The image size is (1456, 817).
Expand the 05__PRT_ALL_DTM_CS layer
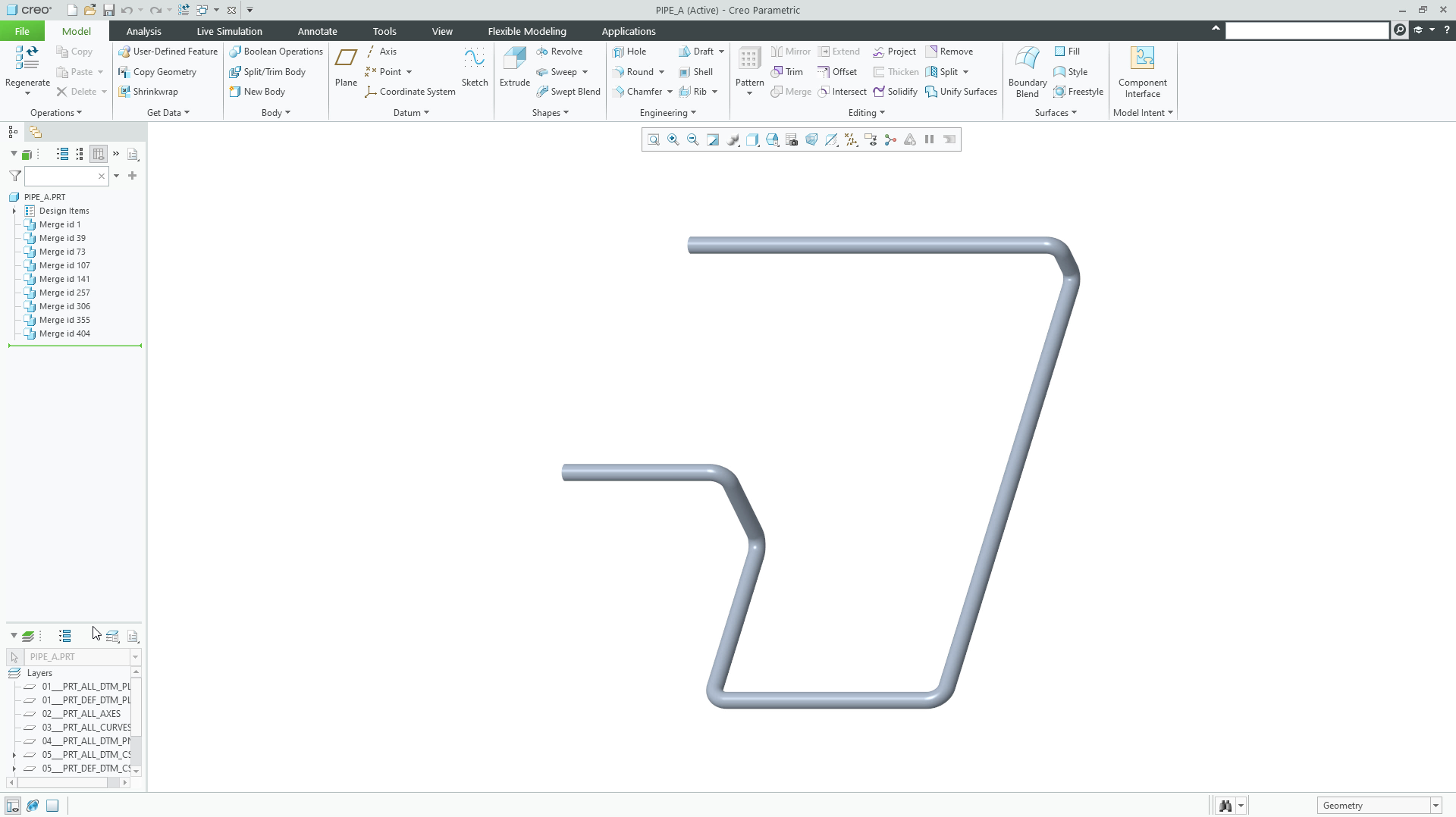point(14,755)
